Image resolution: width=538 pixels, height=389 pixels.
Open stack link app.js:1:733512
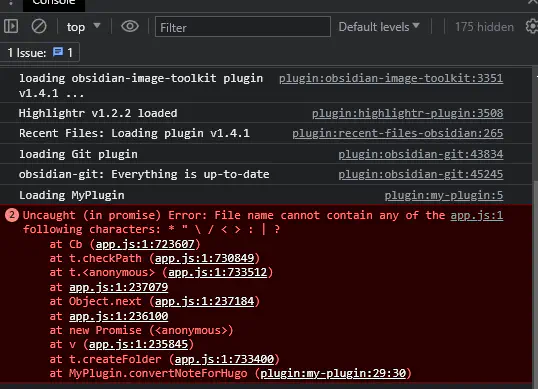(x=218, y=272)
